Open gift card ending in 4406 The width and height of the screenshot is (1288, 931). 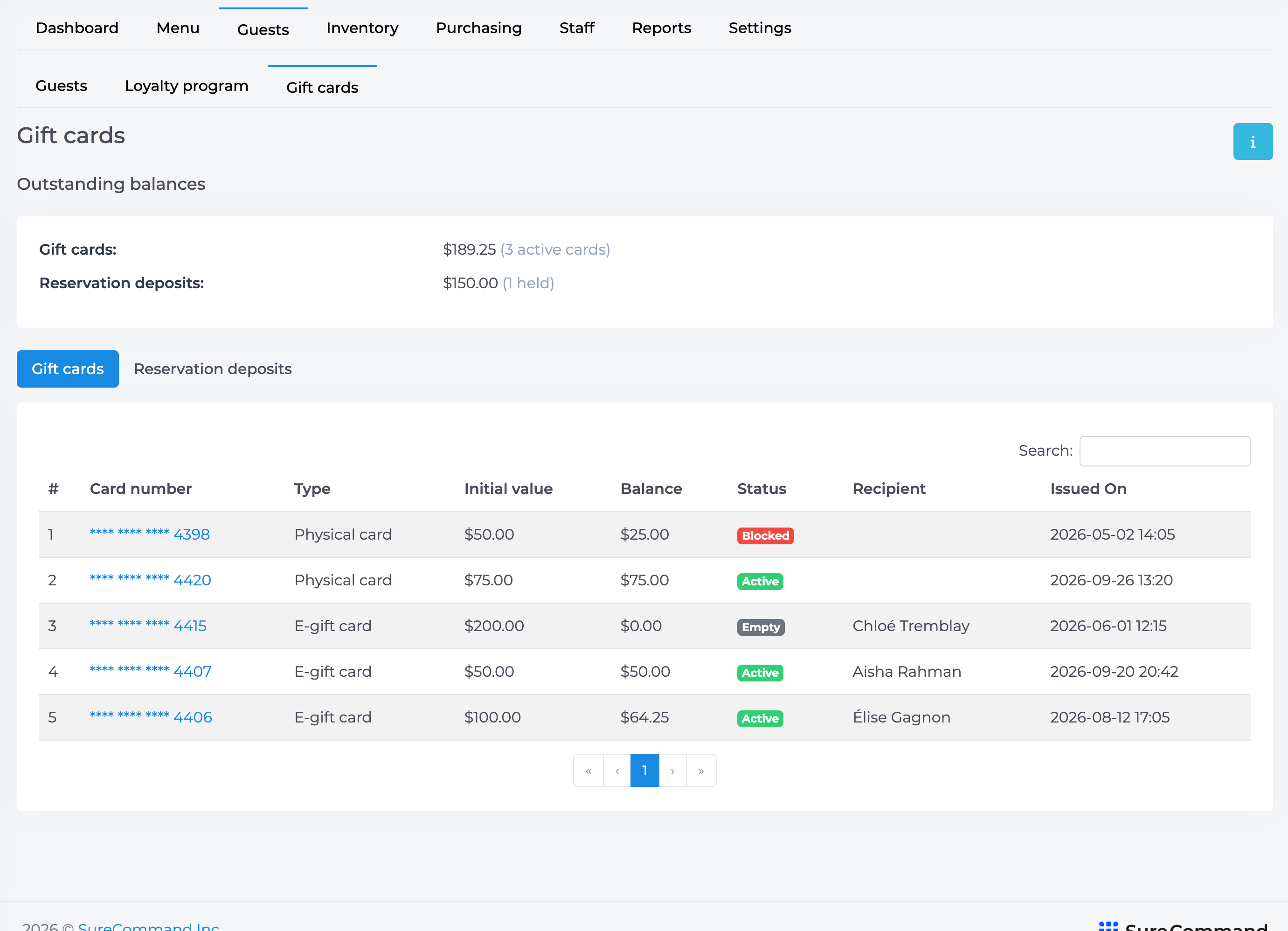pyautogui.click(x=151, y=717)
